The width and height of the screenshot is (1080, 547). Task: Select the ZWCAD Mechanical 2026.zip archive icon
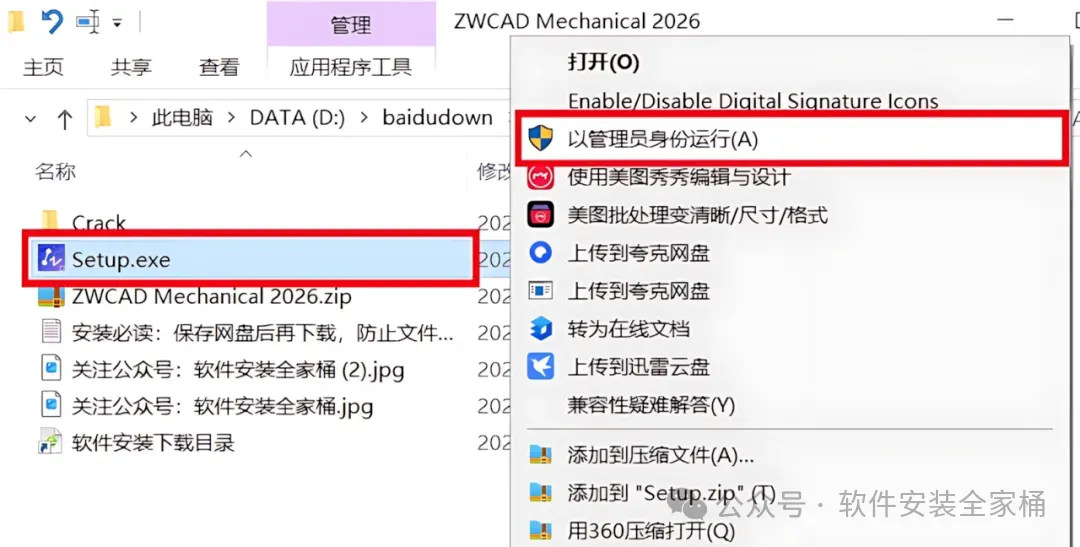[52, 297]
